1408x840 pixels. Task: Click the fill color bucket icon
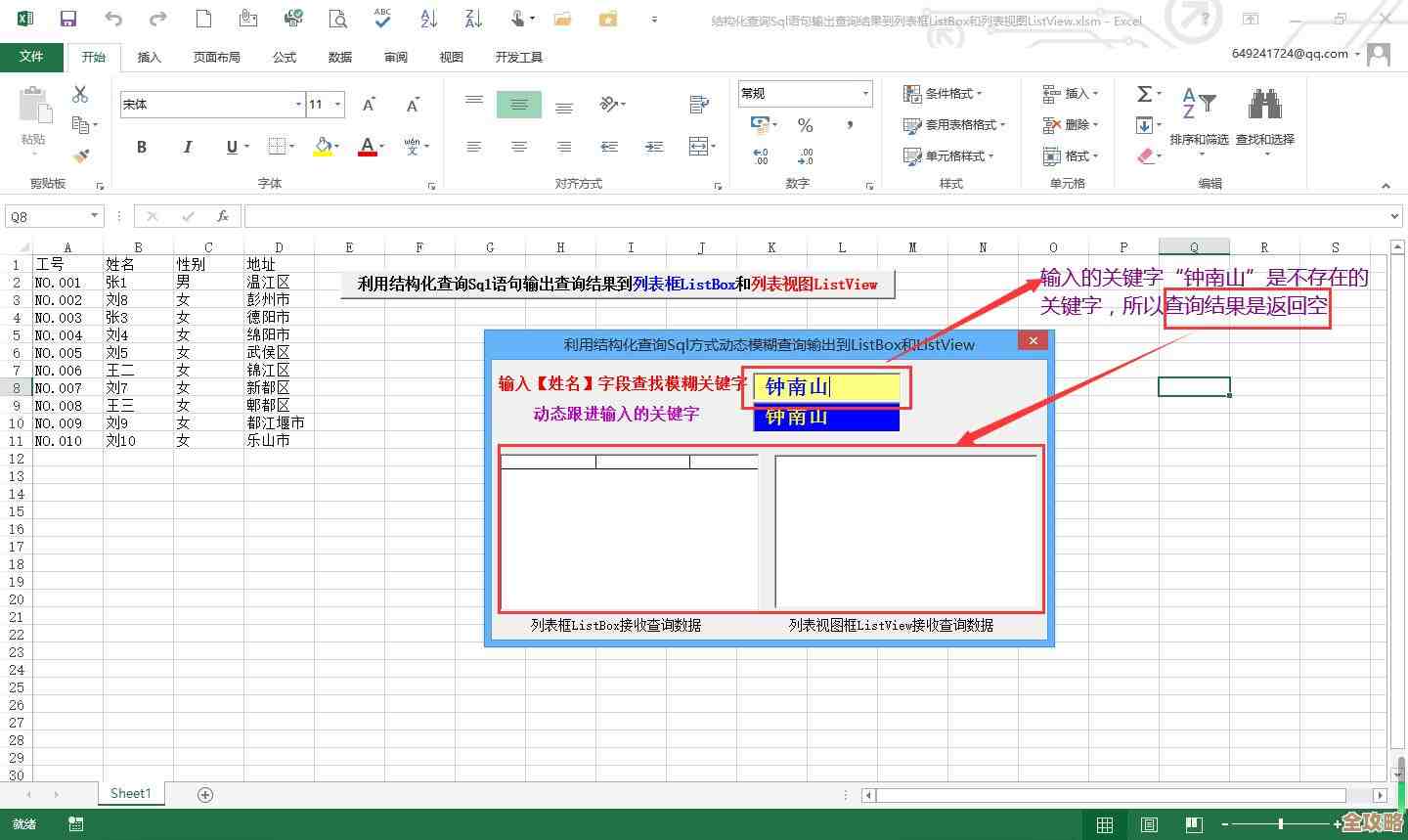click(325, 147)
